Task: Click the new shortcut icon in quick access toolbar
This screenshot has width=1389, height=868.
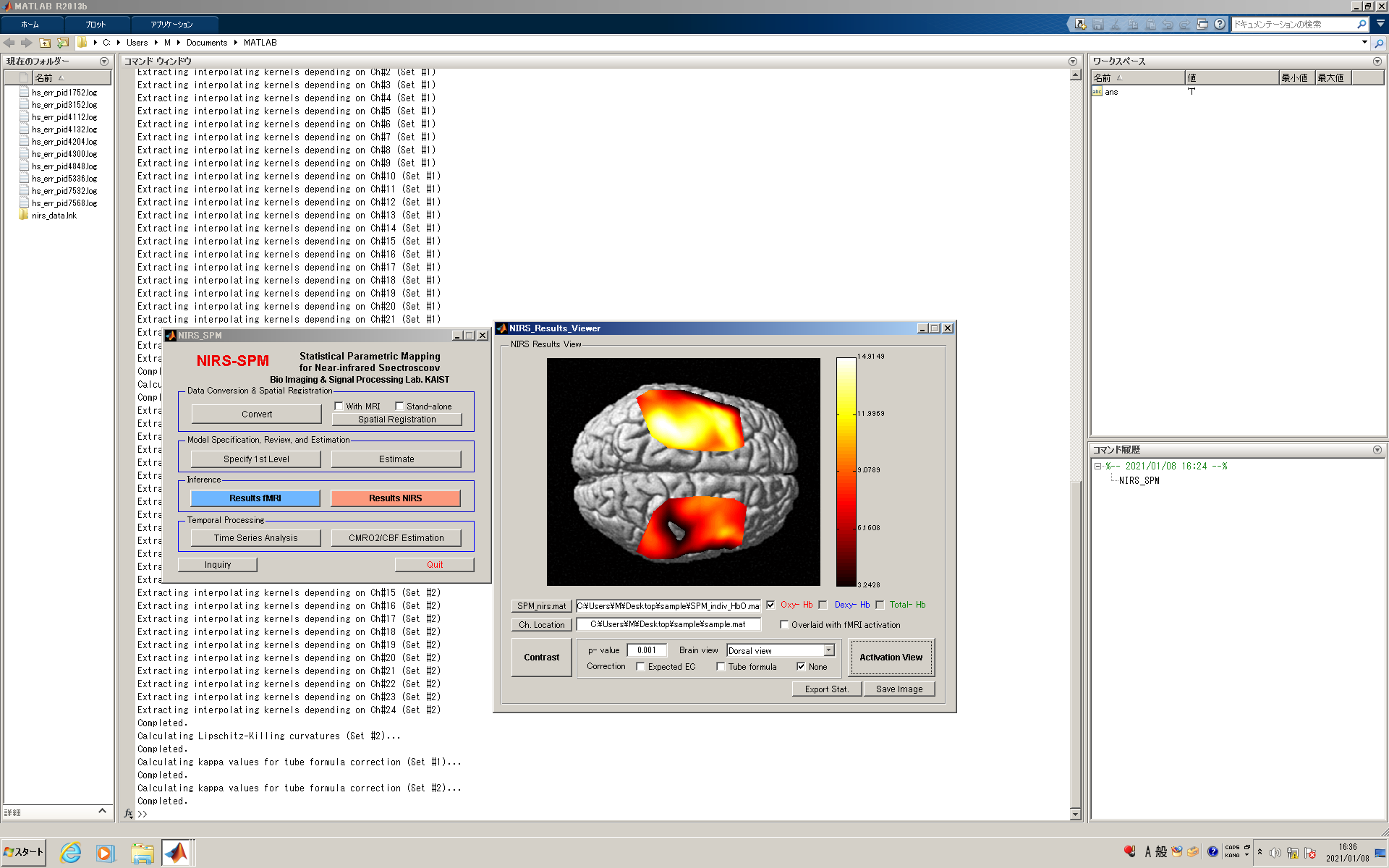Action: pos(1080,24)
